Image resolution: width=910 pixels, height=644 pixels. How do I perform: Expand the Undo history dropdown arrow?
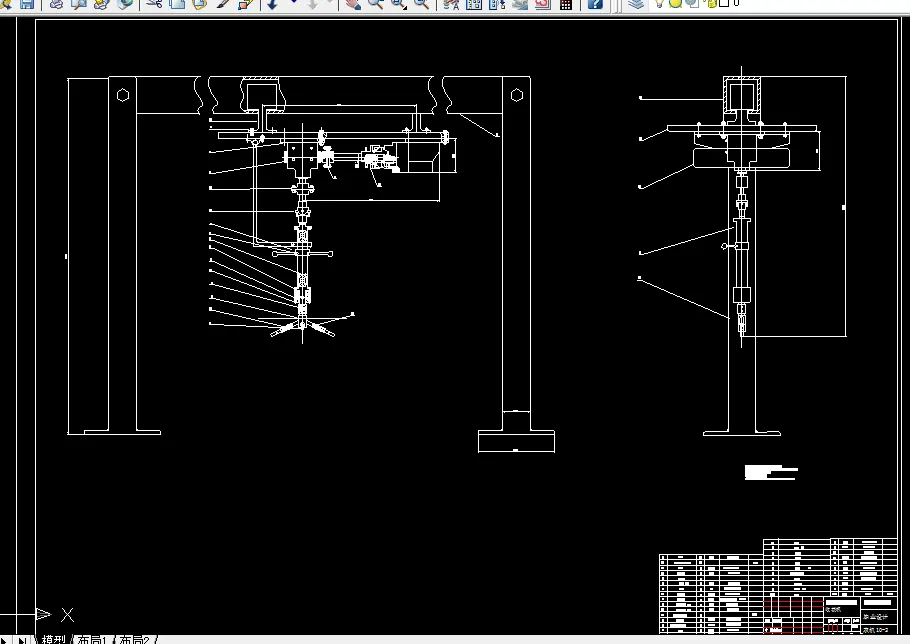click(293, 3)
